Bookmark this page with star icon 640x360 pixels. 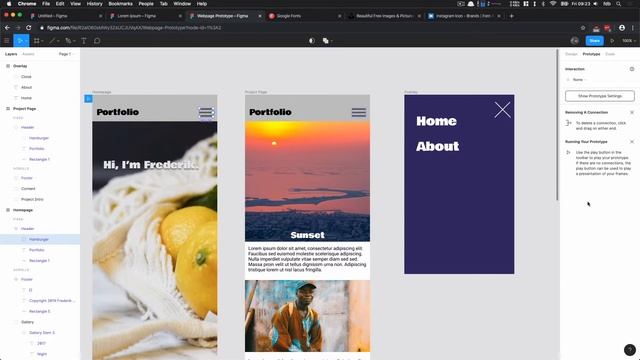[x=583, y=28]
